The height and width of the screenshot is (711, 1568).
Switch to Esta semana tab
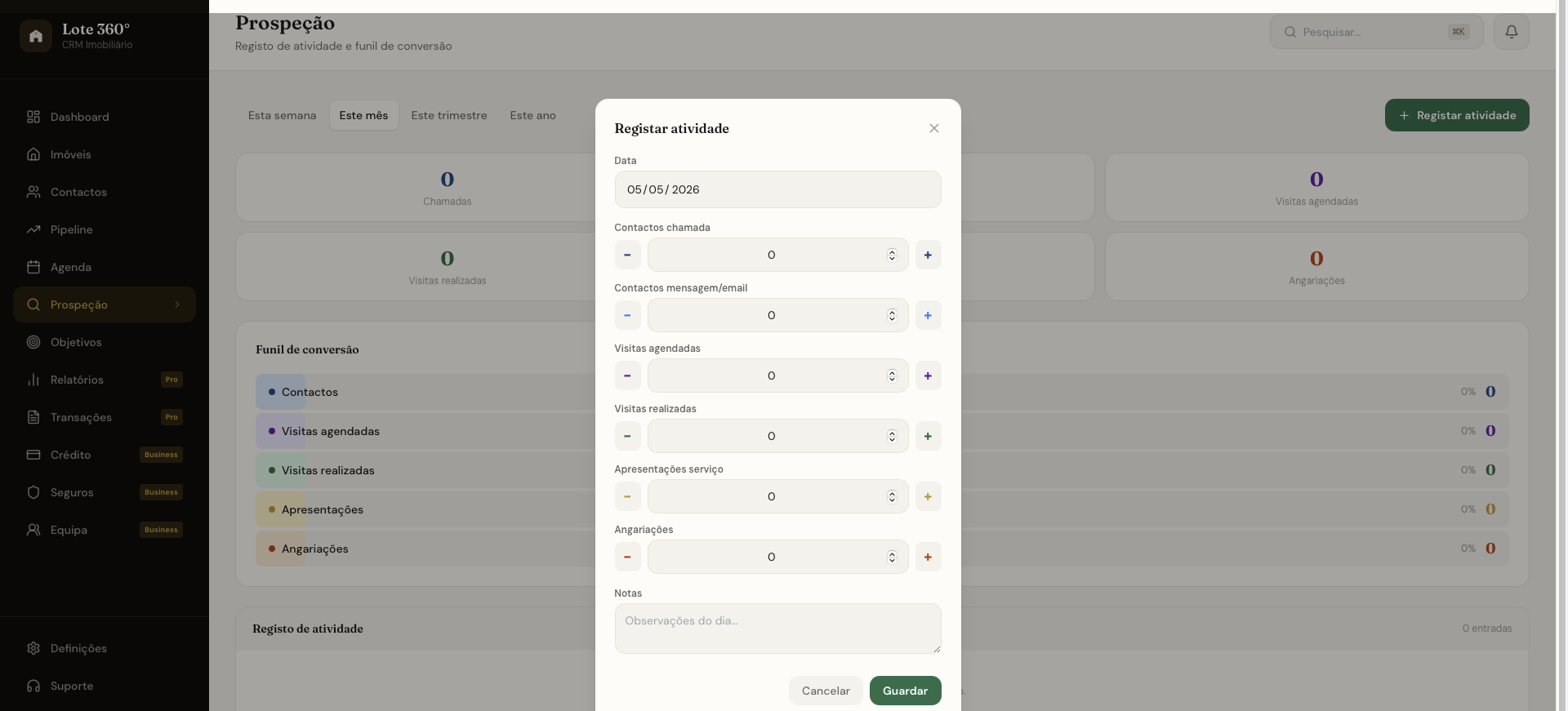pyautogui.click(x=282, y=115)
